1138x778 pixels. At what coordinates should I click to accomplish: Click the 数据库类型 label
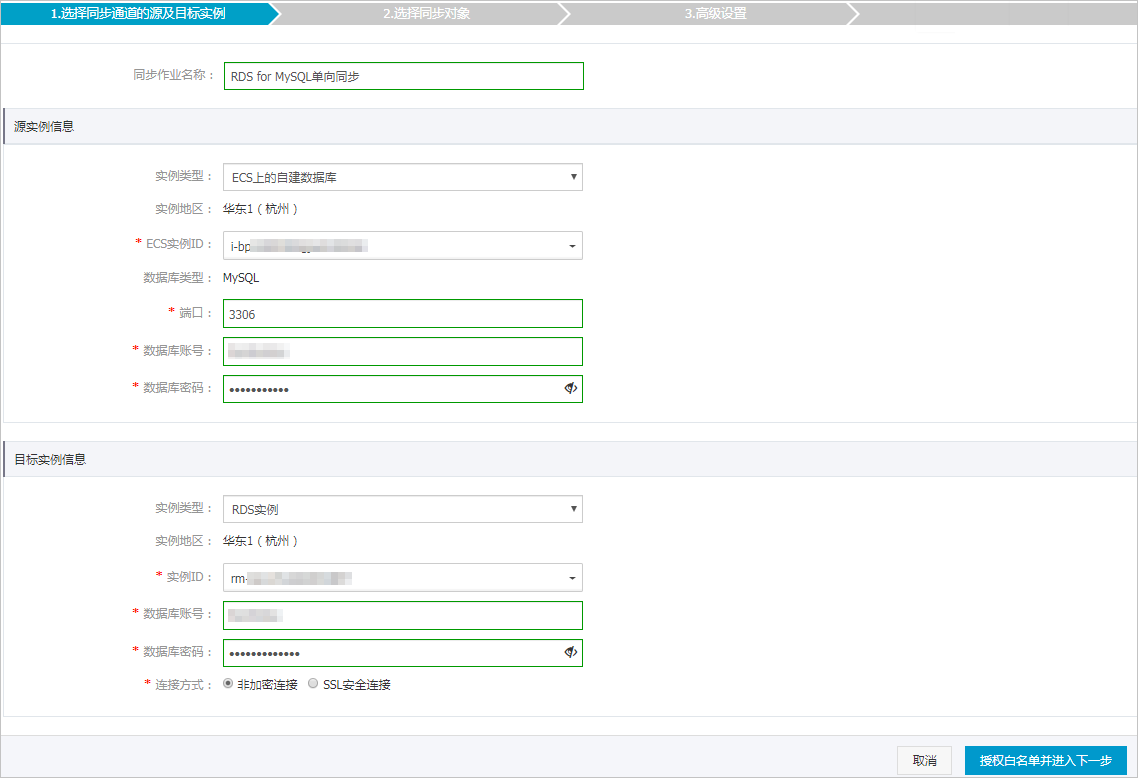(x=177, y=278)
